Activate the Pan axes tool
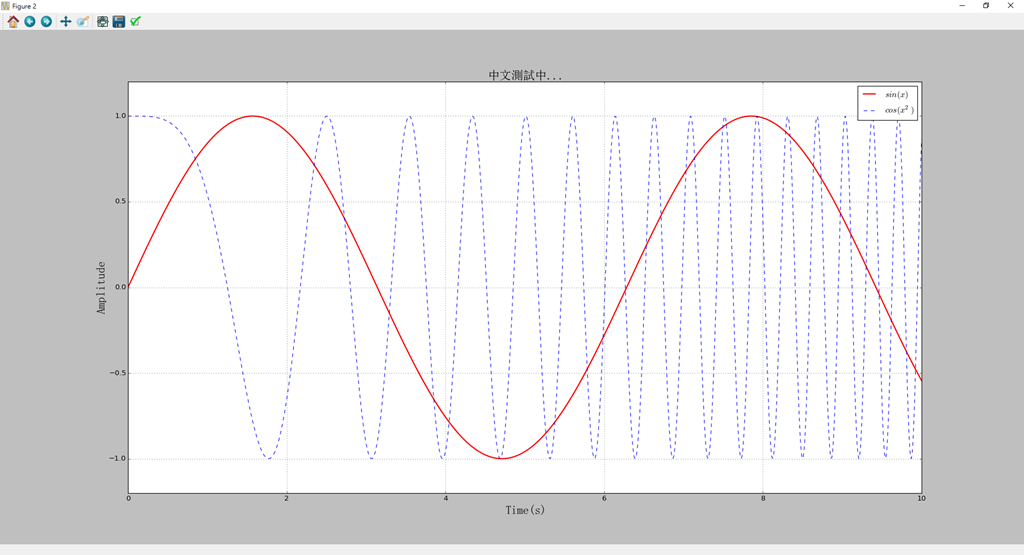This screenshot has height=555, width=1024. tap(65, 22)
